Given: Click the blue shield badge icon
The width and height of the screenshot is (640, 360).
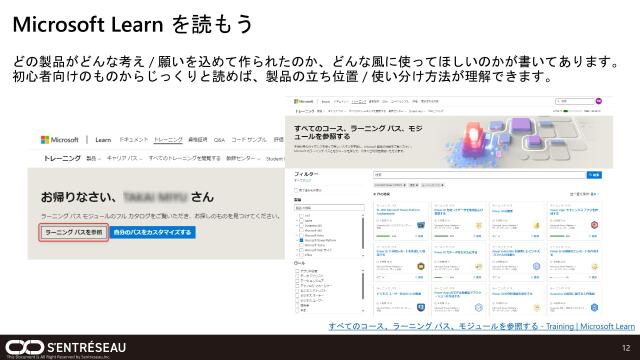Looking at the screenshot, I should pos(420,307).
